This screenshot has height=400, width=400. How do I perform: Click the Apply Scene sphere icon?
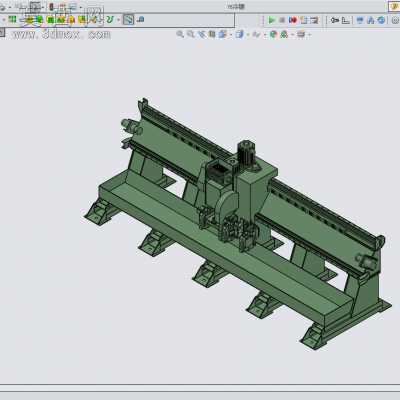pyautogui.click(x=284, y=34)
